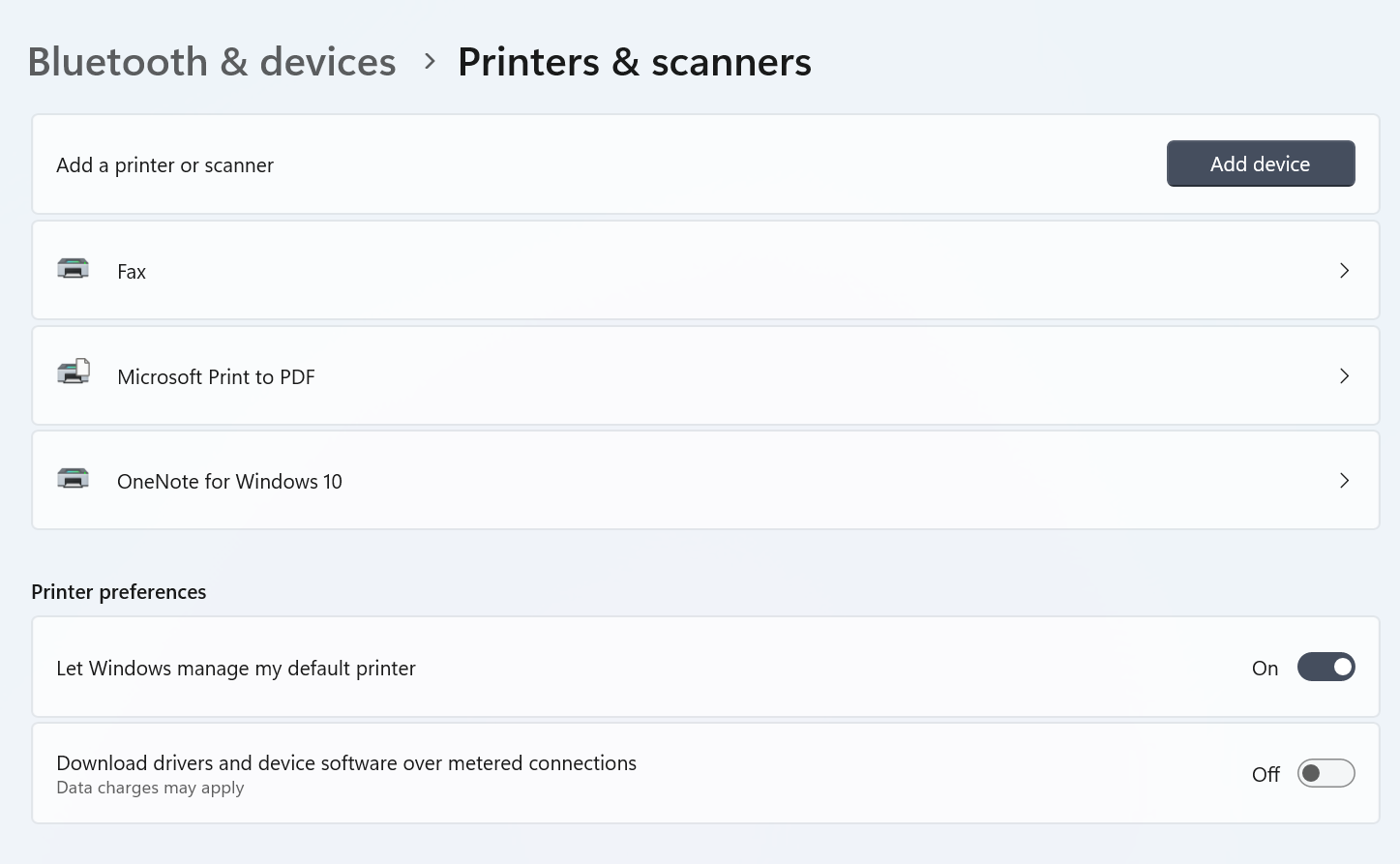Open Microsoft Print to PDF chevron arrow
Viewport: 1400px width, 864px height.
click(1344, 376)
